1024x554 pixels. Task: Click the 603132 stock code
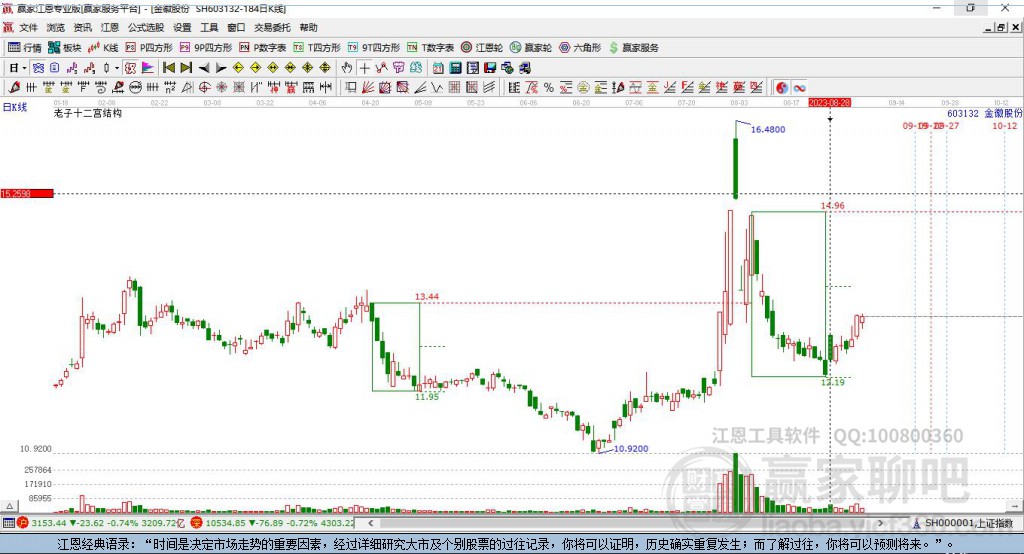963,114
